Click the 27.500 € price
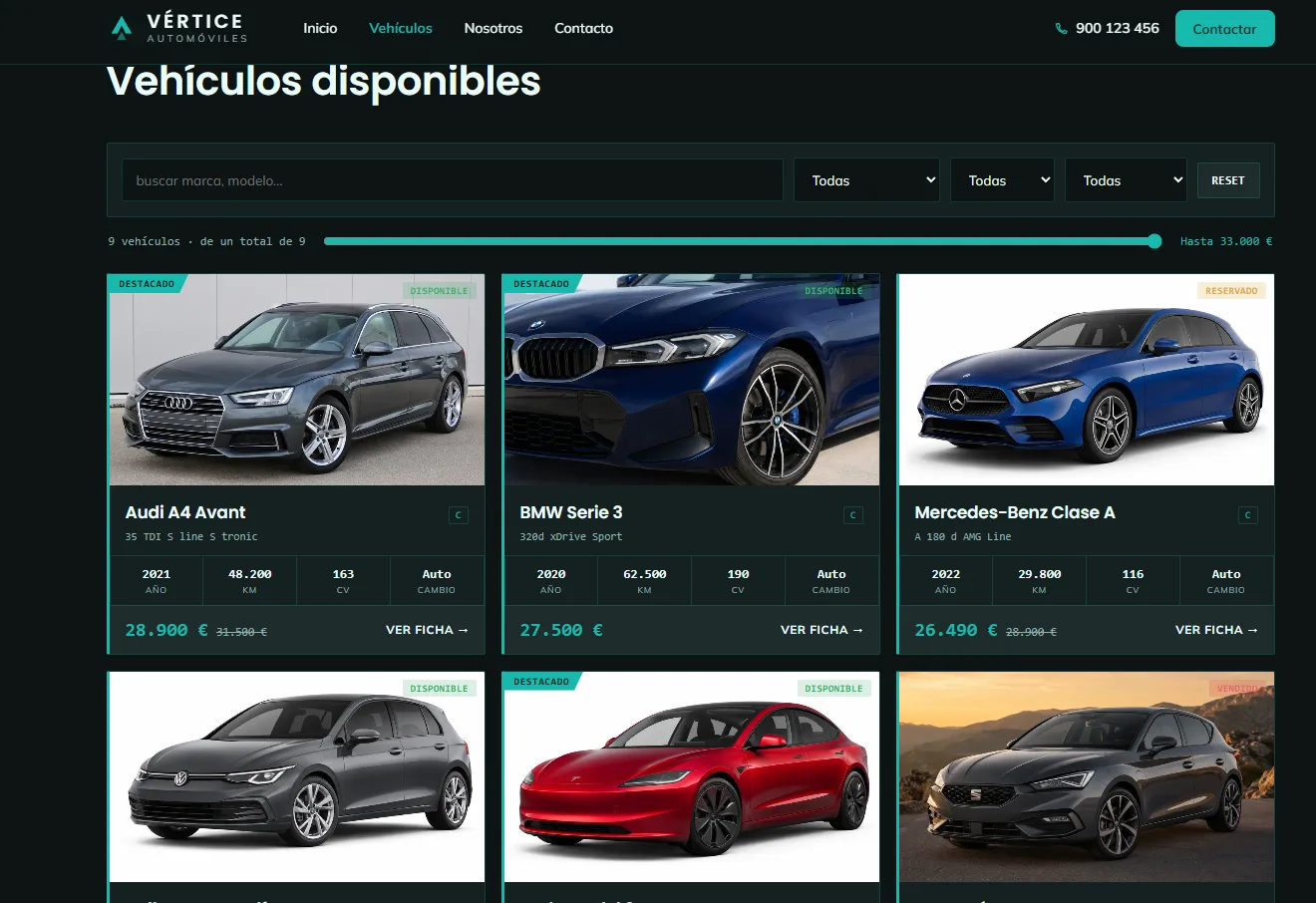The height and width of the screenshot is (903, 1316). point(561,630)
